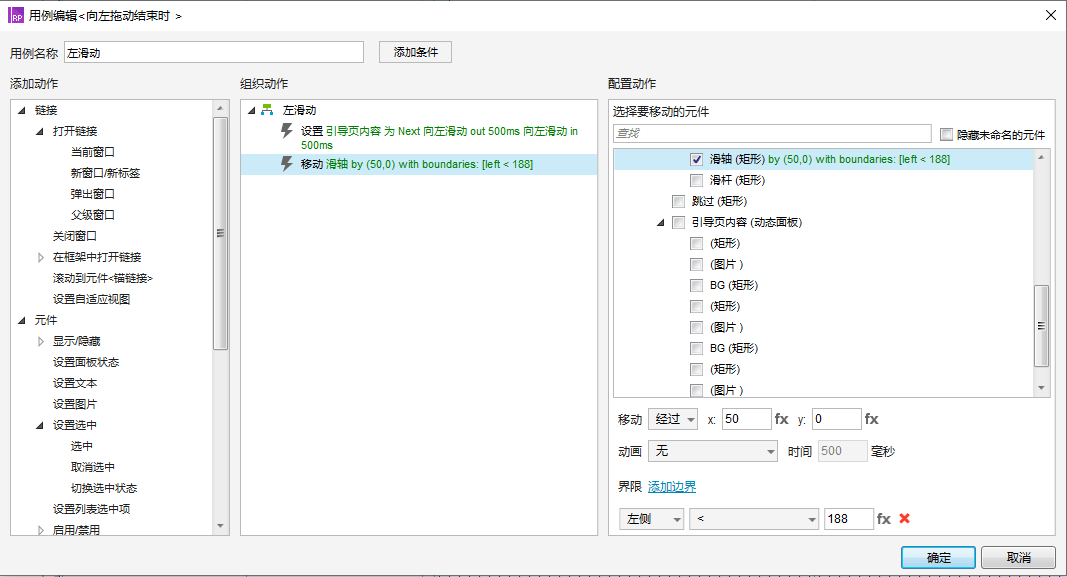
Task: Select 设置自适应视图 action
Action: point(91,299)
